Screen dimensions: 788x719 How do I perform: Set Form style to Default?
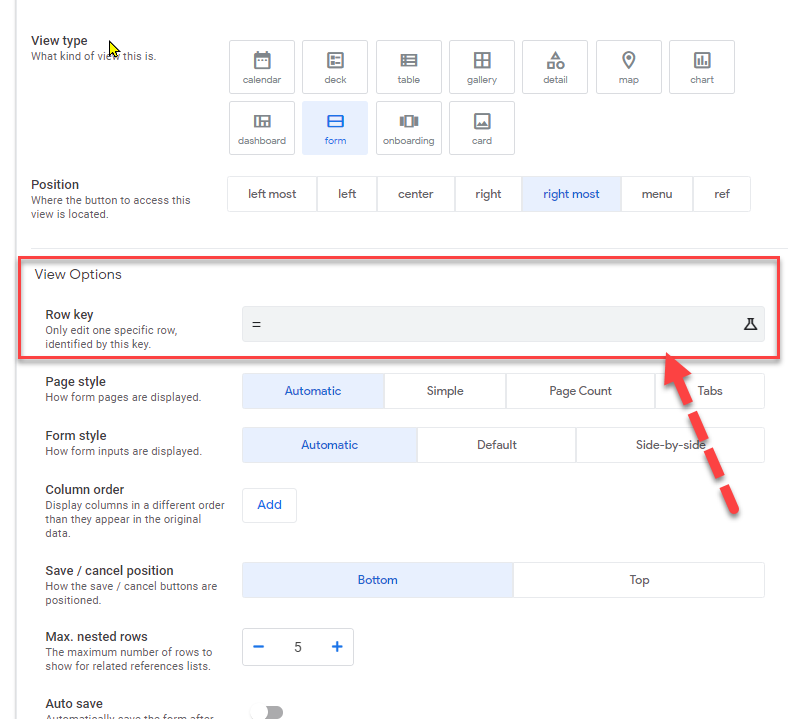tap(497, 445)
